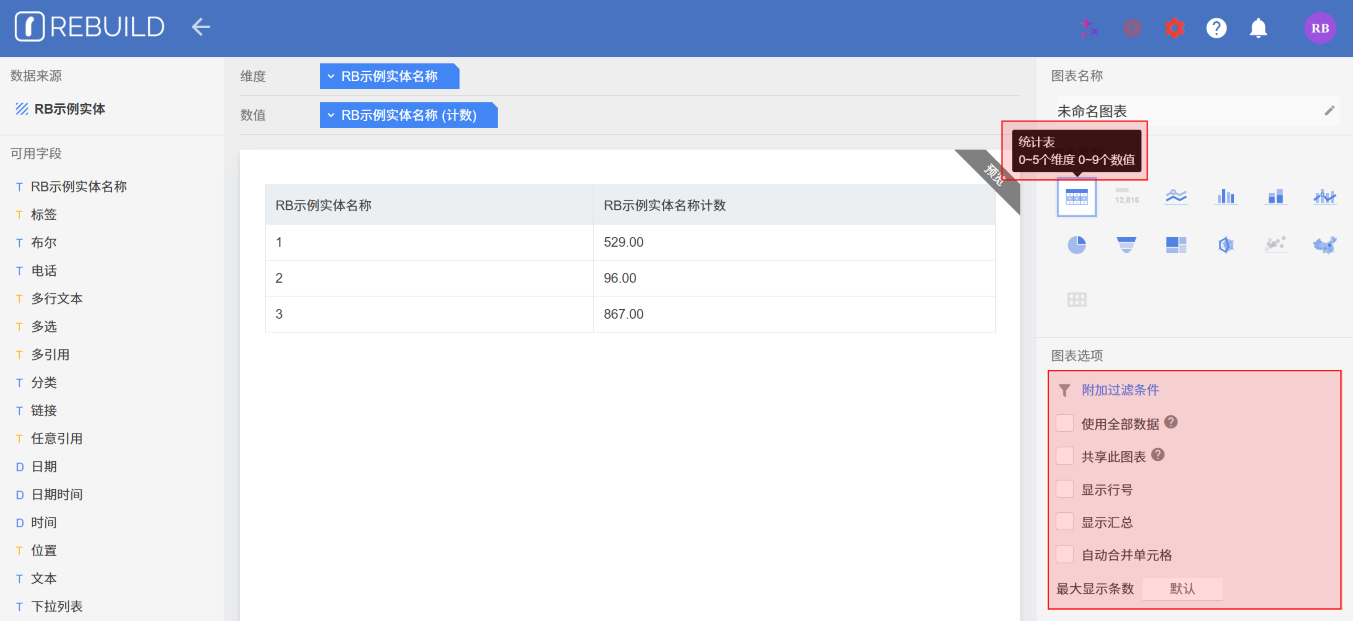The width and height of the screenshot is (1353, 621).
Task: Select the China map chart type
Action: [1325, 245]
